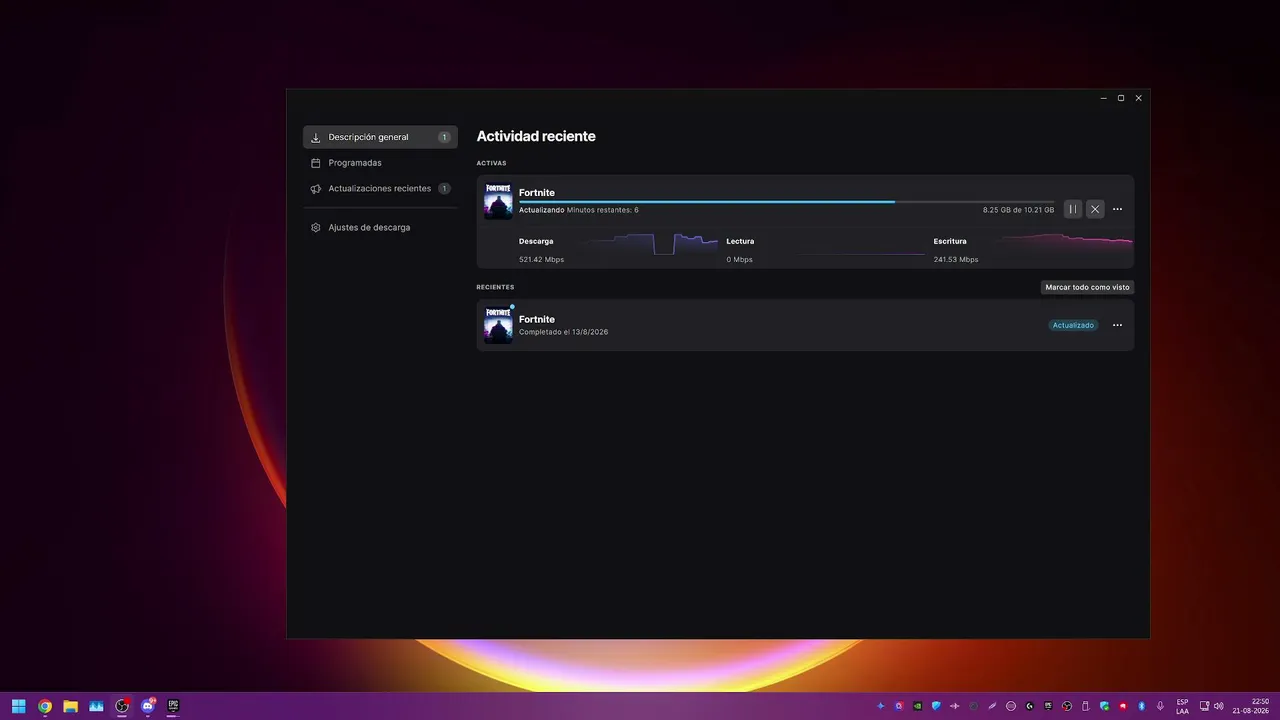Open network settings from the system tray
1280x720 pixels.
pos(1204,706)
